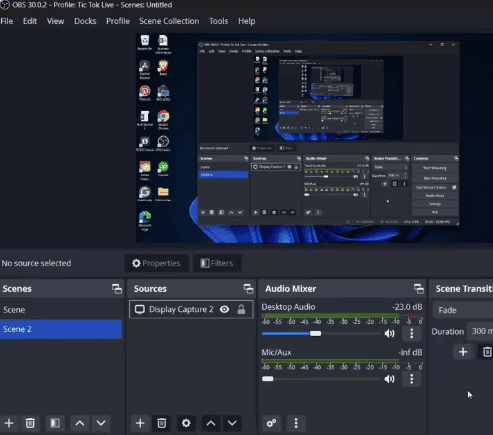Toggle the lock on Display Capture 2
Viewport: 493px width, 435px height.
[x=241, y=309]
